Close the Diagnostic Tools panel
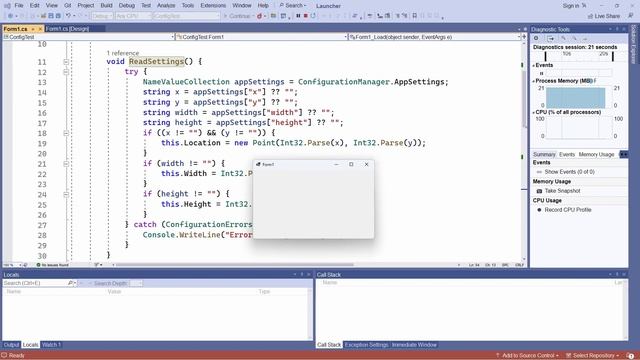Viewport: 640px width, 360px height. click(x=624, y=29)
